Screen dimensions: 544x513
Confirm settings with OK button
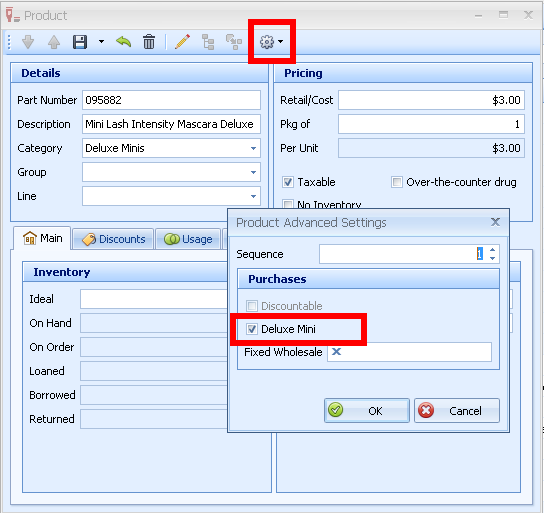(x=367, y=411)
